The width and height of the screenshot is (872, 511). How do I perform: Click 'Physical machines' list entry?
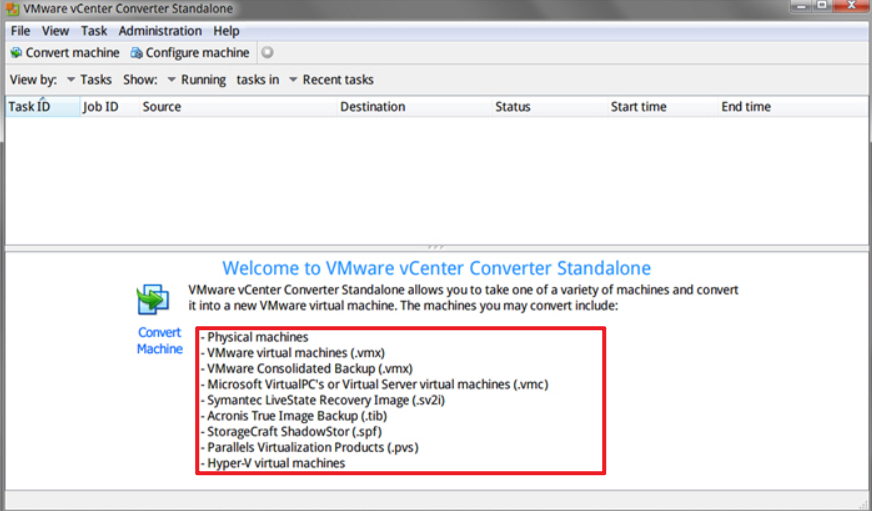click(x=257, y=337)
